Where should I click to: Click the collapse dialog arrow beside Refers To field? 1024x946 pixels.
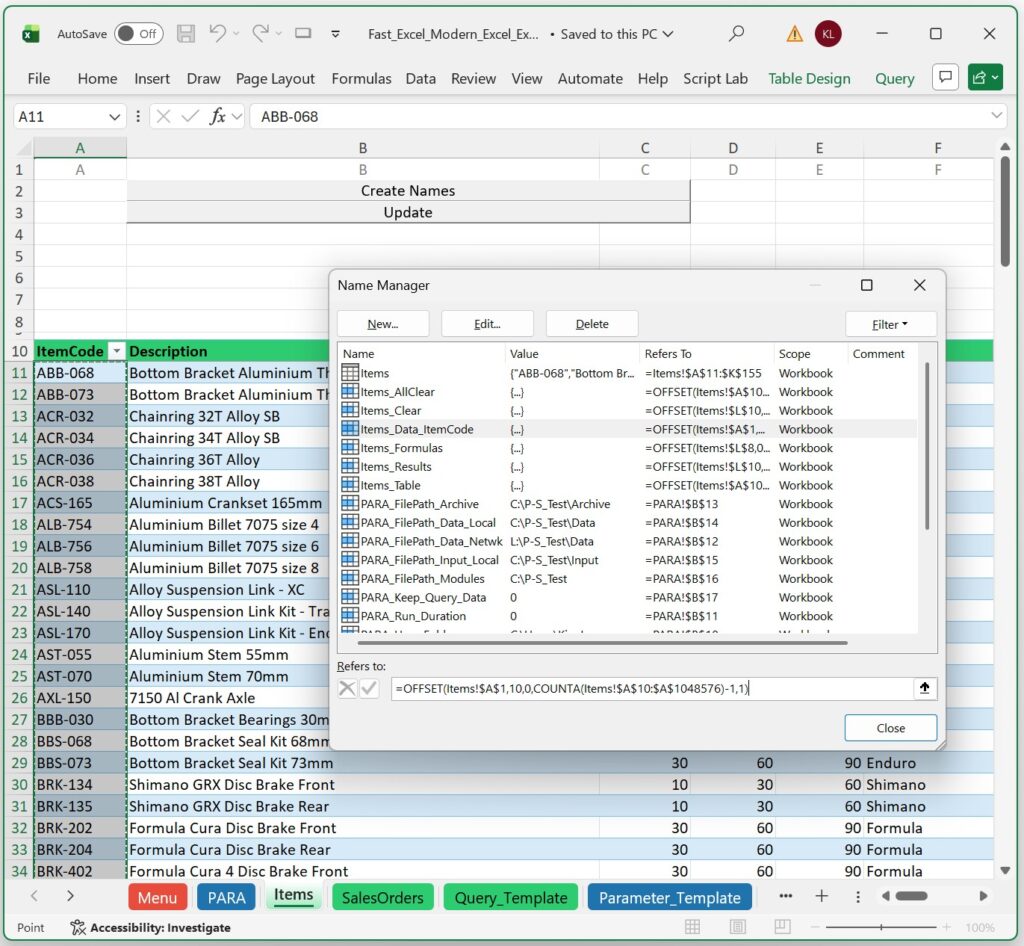point(925,688)
